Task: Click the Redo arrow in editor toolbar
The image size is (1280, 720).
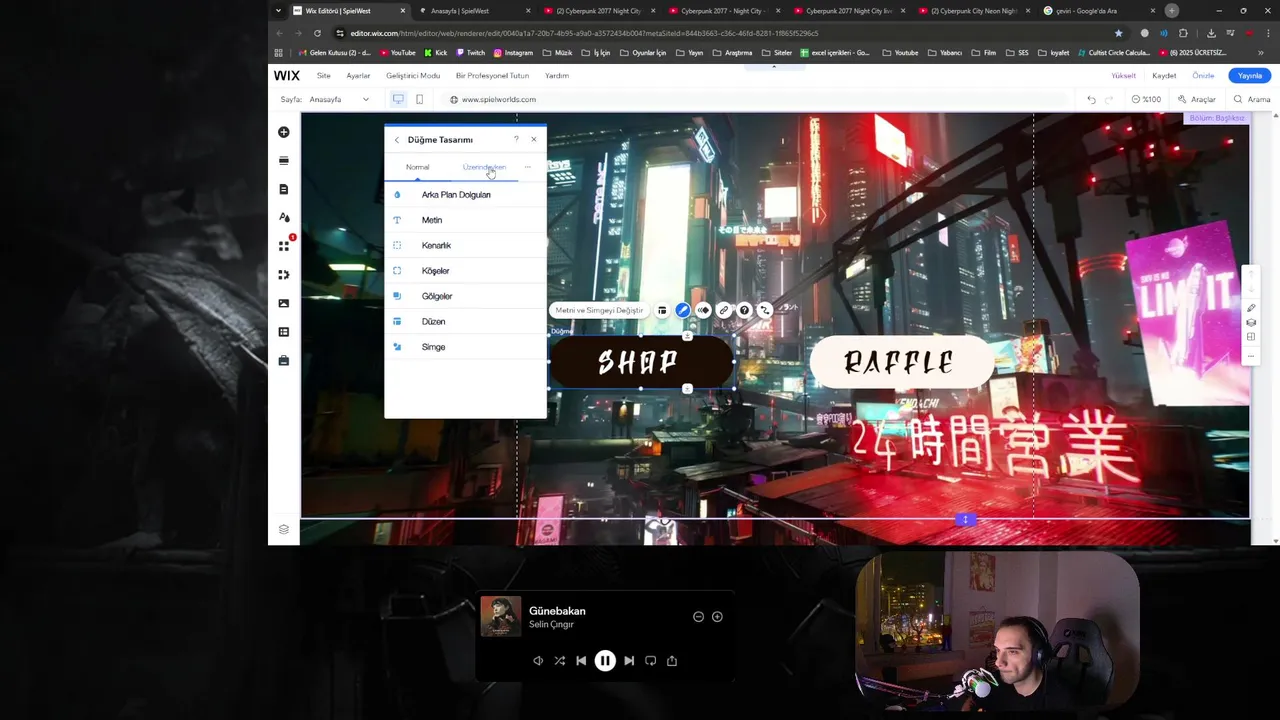Action: point(1108,99)
